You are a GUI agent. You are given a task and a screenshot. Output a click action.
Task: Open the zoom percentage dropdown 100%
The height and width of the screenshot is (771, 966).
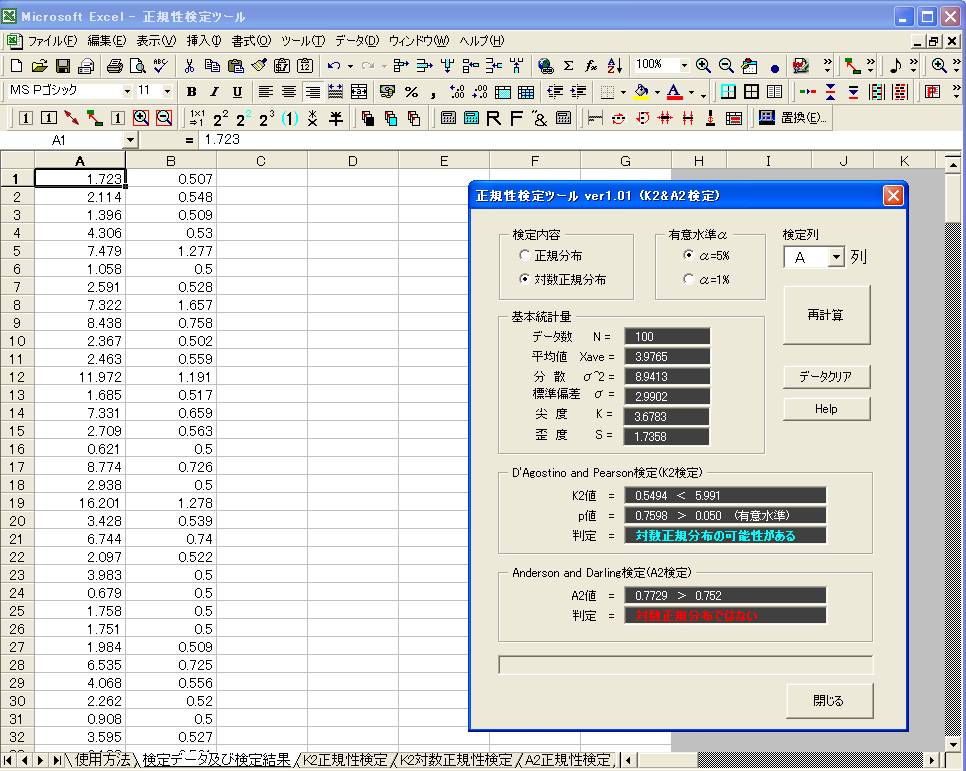(684, 65)
